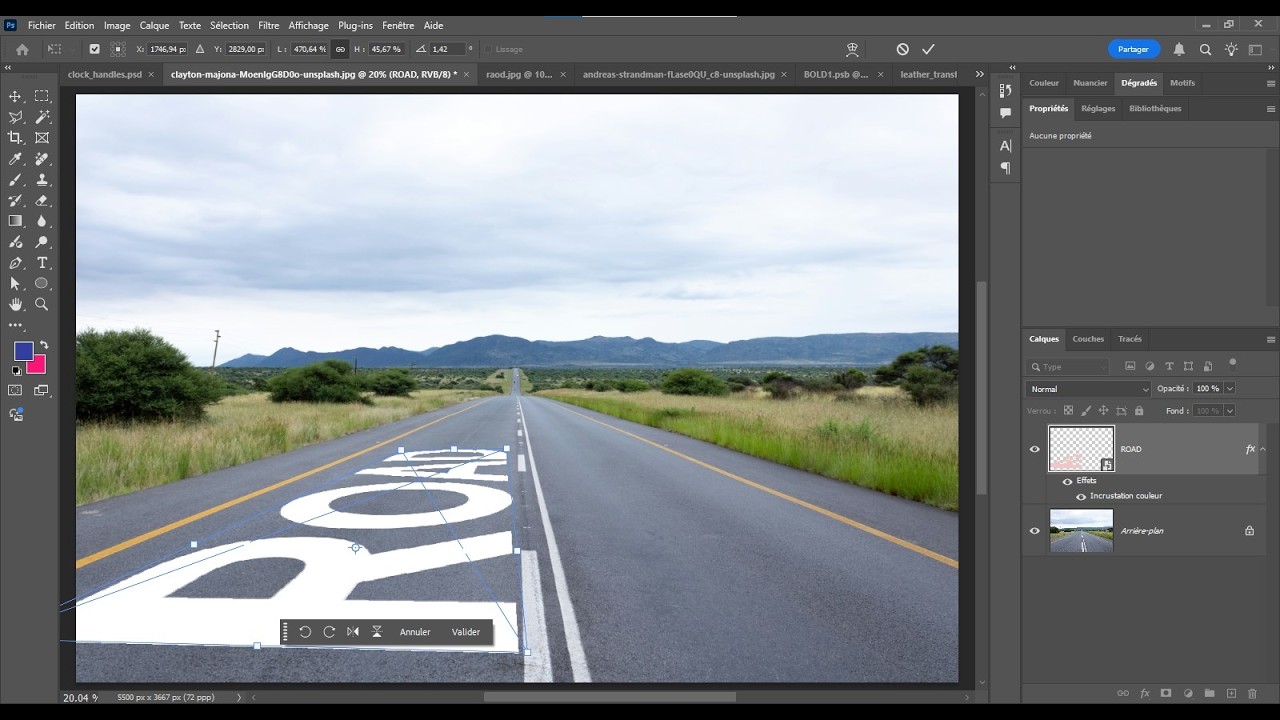Image resolution: width=1280 pixels, height=720 pixels.
Task: Create a new layer with the plus icon
Action: [x=1232, y=693]
